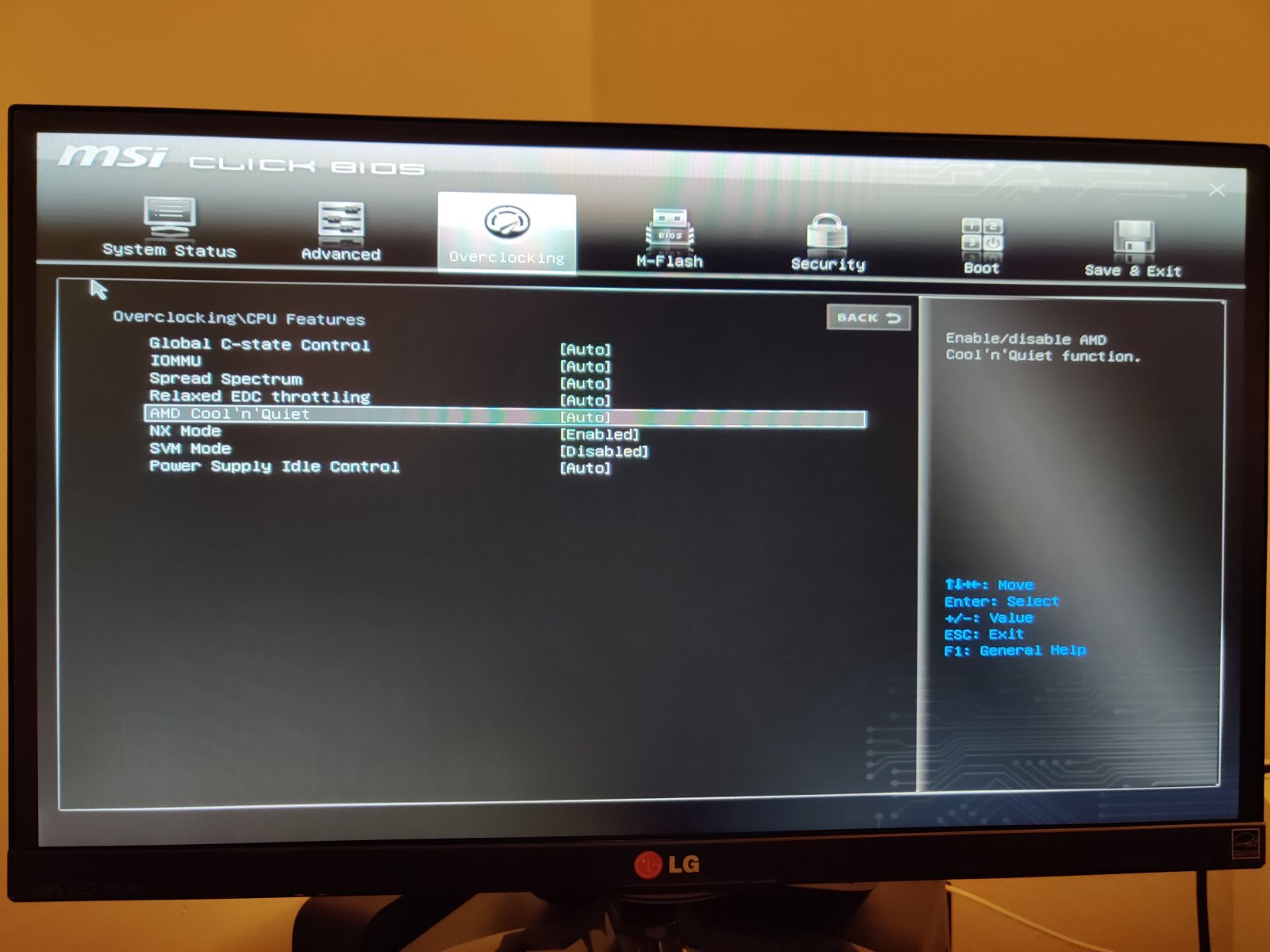1270x952 pixels.
Task: Click the Enter: Select hint
Action: click(x=1002, y=601)
